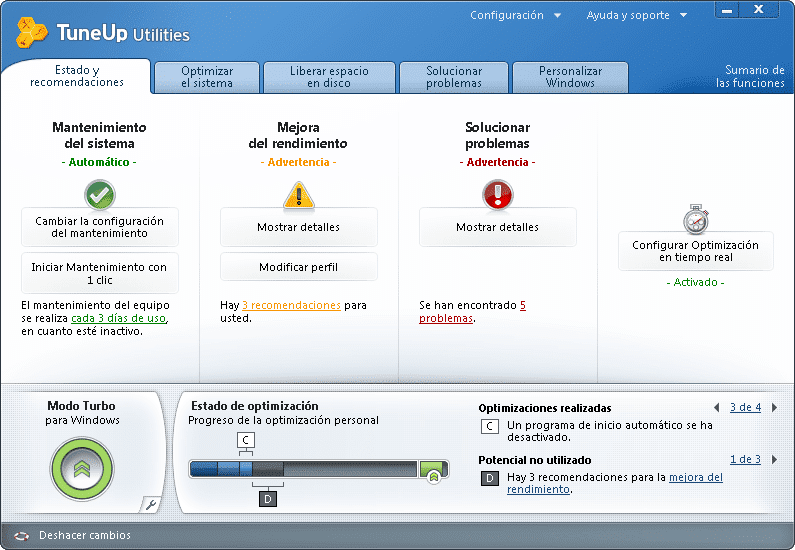
Task: Click the 3 de 4 link
Action: tap(745, 407)
